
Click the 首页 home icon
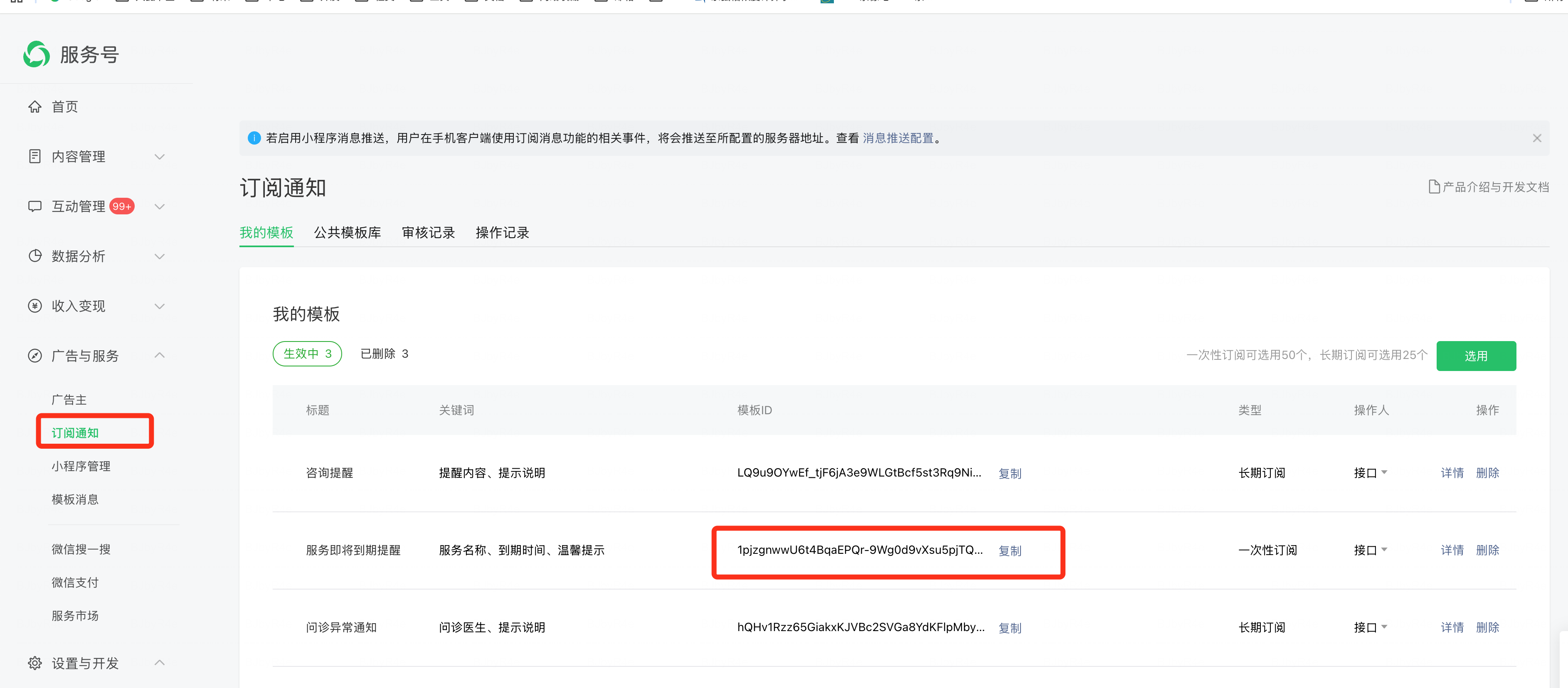(35, 106)
